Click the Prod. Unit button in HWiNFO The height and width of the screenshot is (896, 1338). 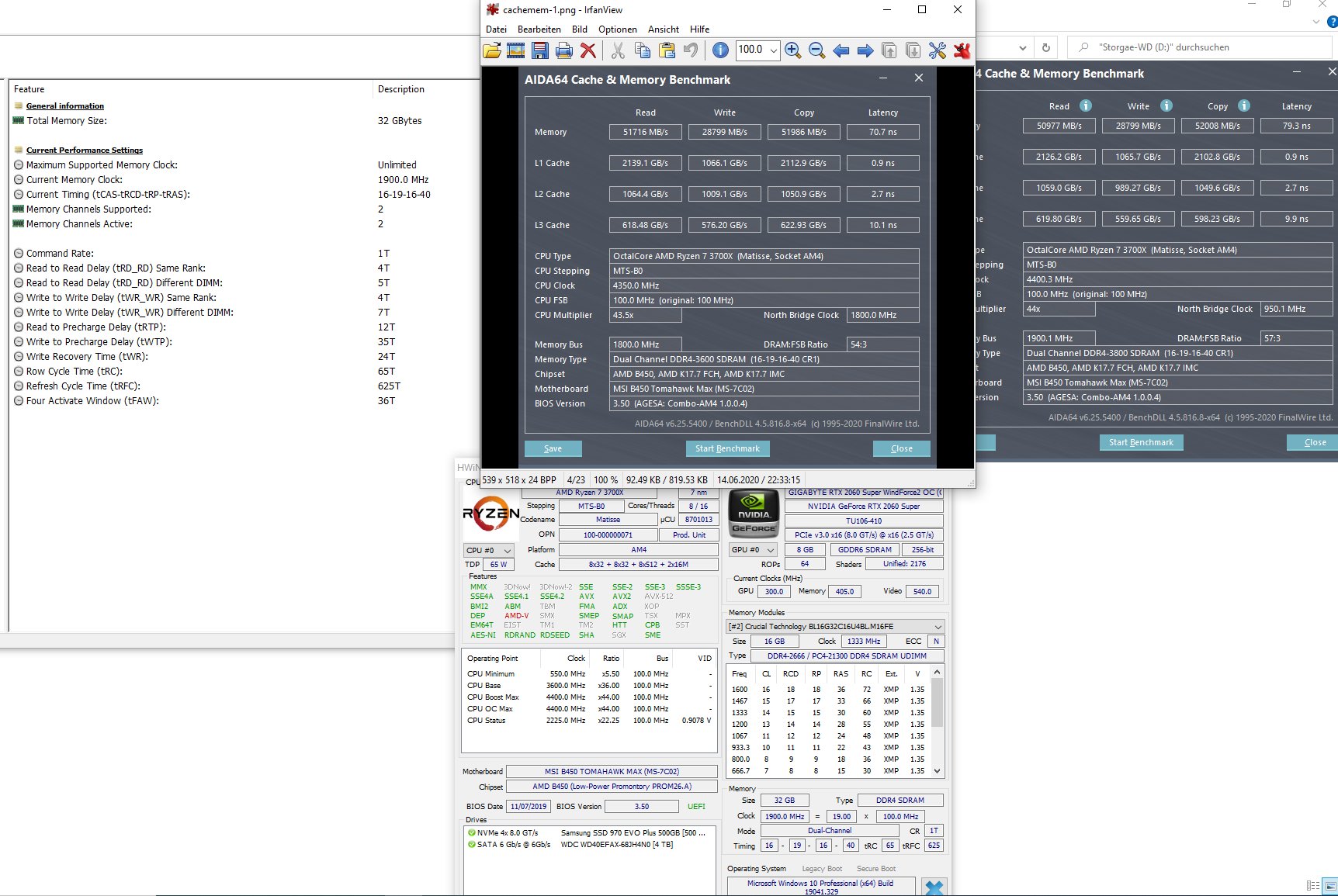pyautogui.click(x=689, y=535)
